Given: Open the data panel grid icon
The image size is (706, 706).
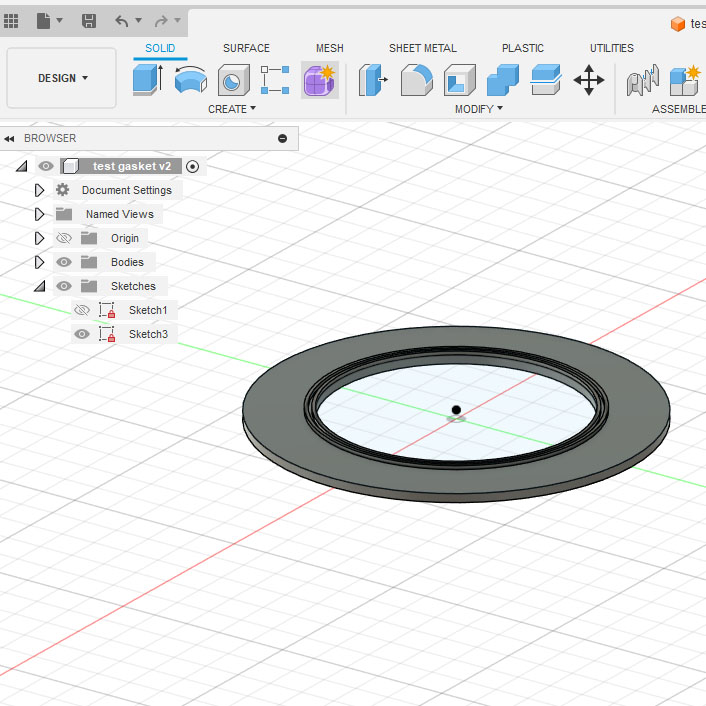Looking at the screenshot, I should click(x=11, y=21).
